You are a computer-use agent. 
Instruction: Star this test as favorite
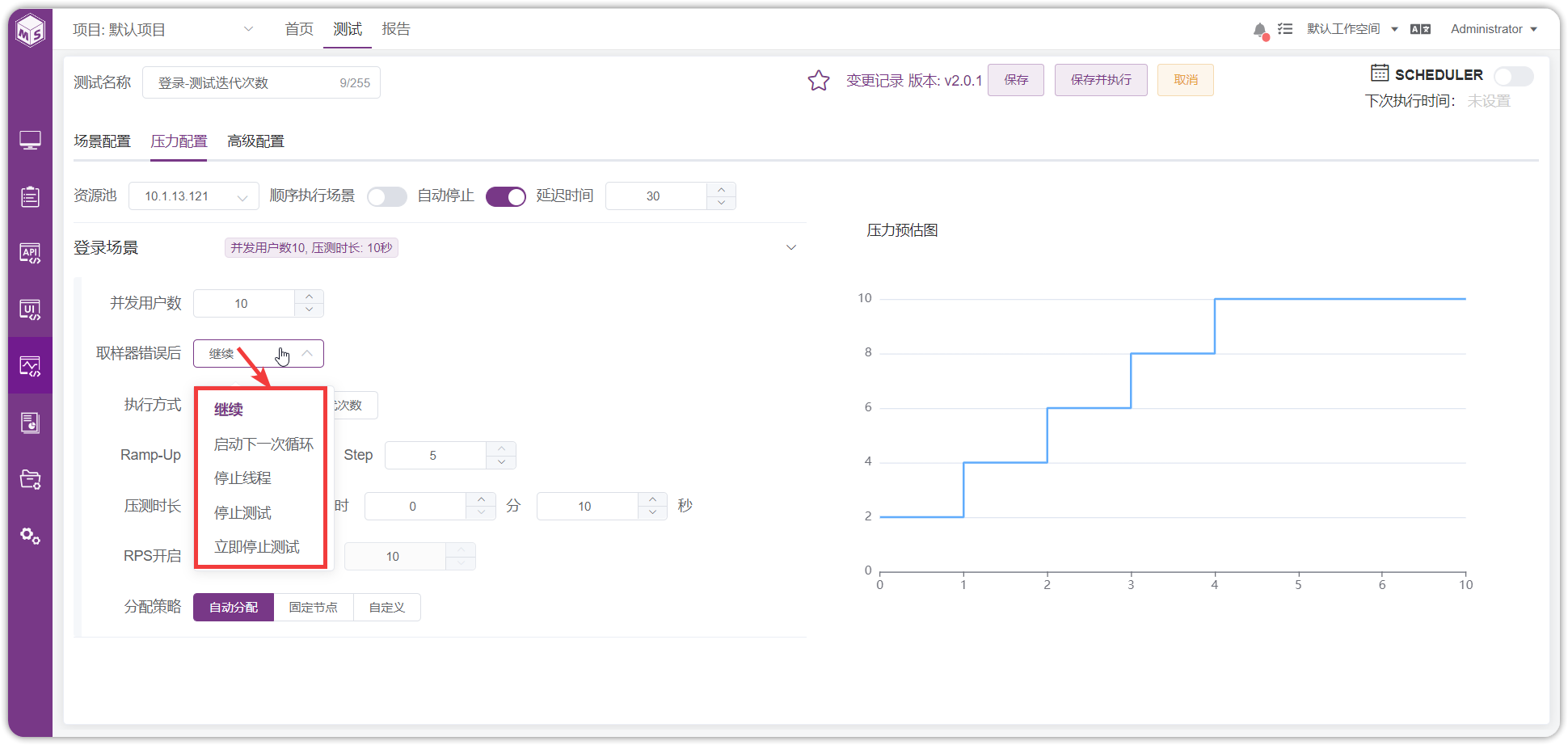pos(819,81)
